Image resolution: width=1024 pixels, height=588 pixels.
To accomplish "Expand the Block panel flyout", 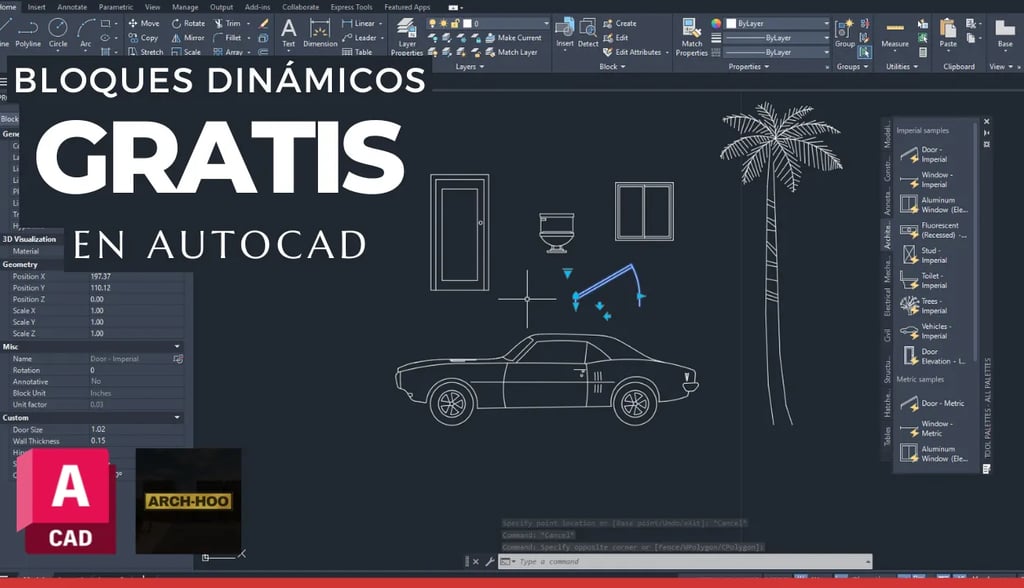I will [613, 67].
